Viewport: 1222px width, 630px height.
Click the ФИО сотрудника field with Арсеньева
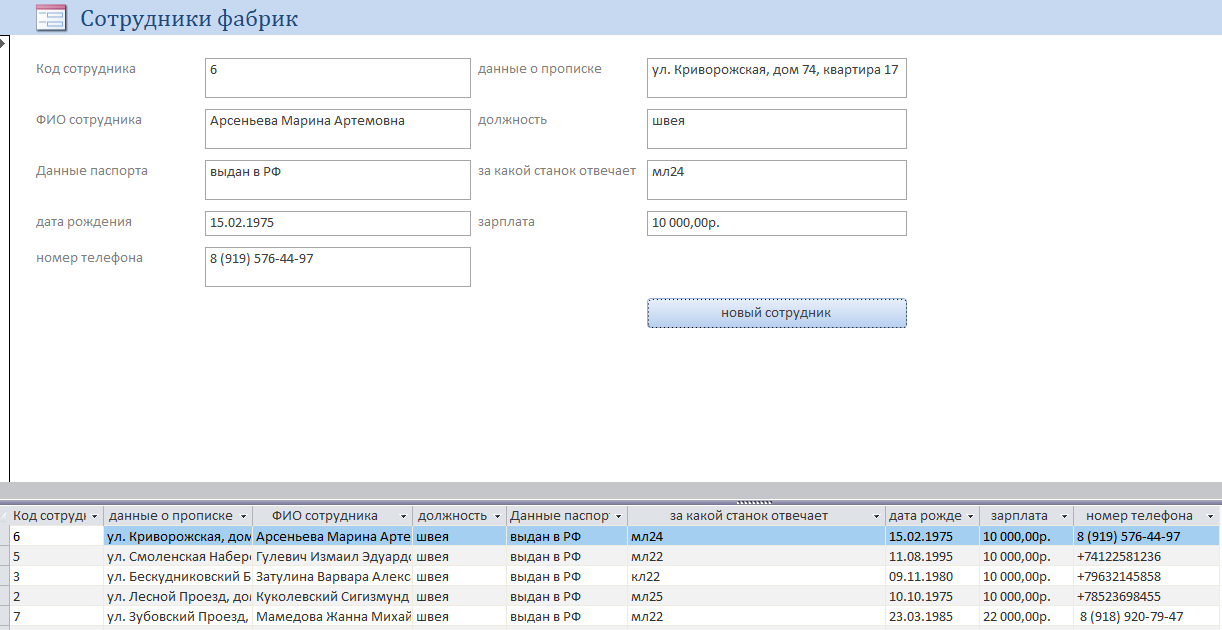tap(337, 129)
